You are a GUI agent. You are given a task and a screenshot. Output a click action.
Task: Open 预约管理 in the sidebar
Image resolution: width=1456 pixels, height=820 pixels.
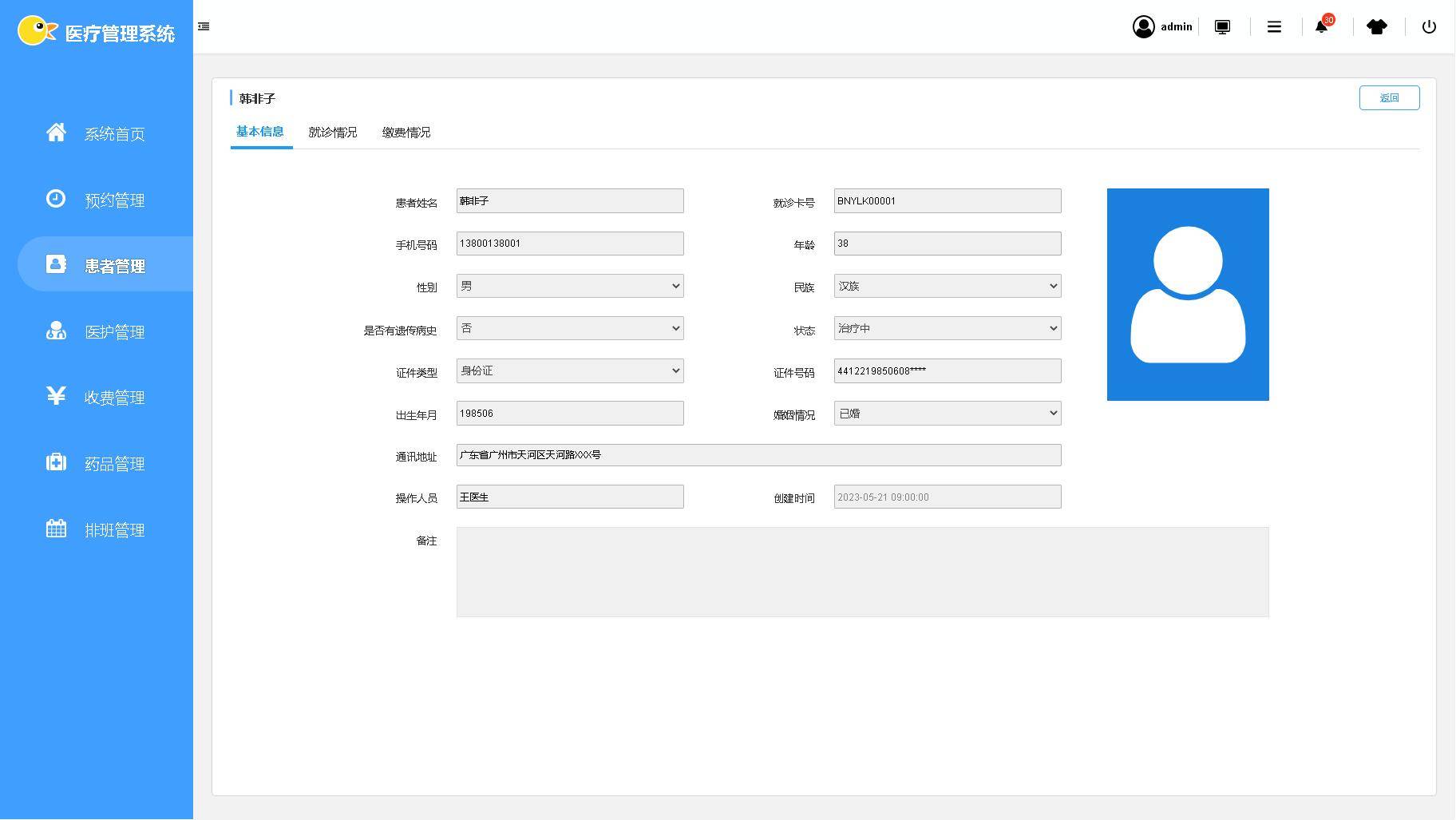[x=114, y=200]
